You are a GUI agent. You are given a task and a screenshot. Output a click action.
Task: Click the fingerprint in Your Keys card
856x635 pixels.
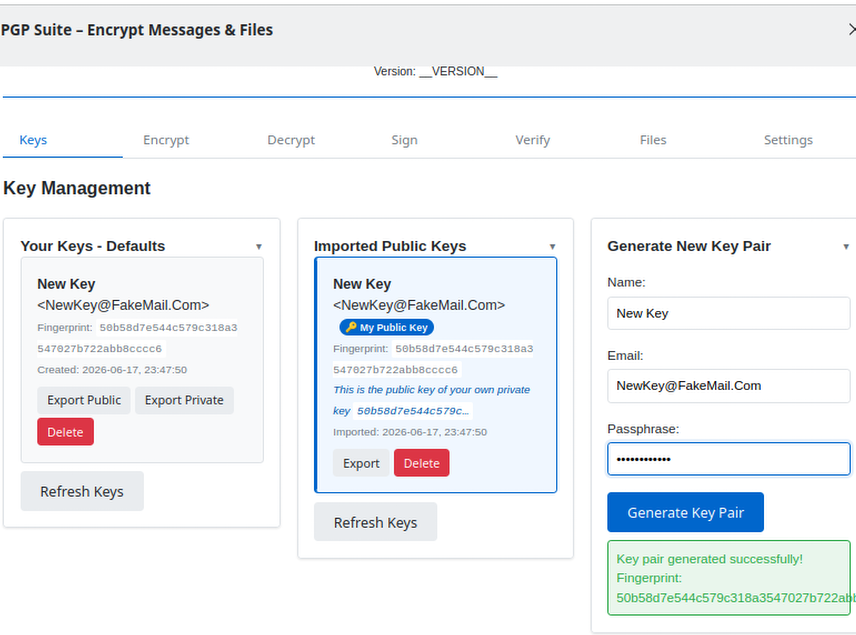(137, 338)
